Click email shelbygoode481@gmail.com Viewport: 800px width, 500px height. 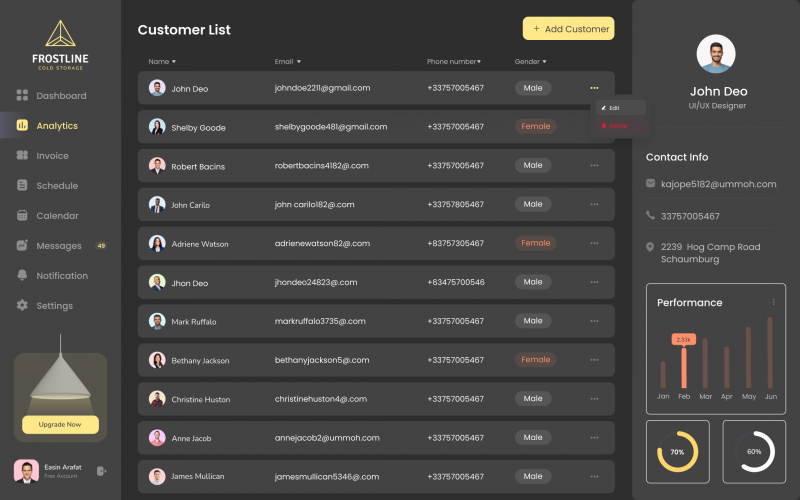coord(331,127)
